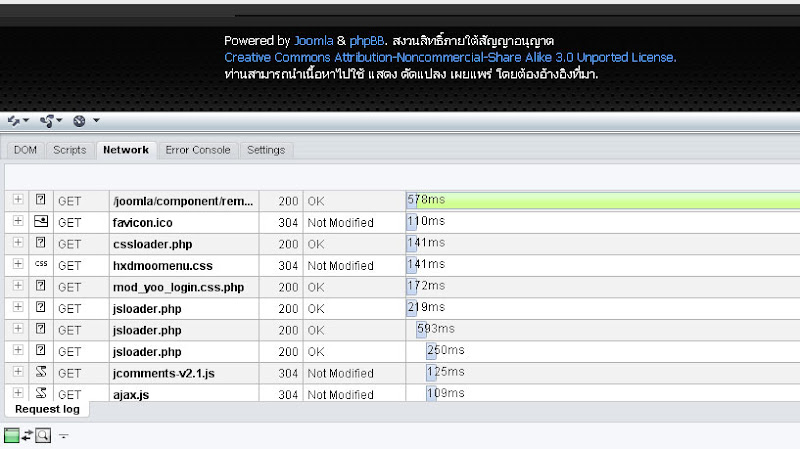Screen dimensions: 800x449
Task: Click the 110ms timing bar for favicon.ico
Action: pos(412,221)
